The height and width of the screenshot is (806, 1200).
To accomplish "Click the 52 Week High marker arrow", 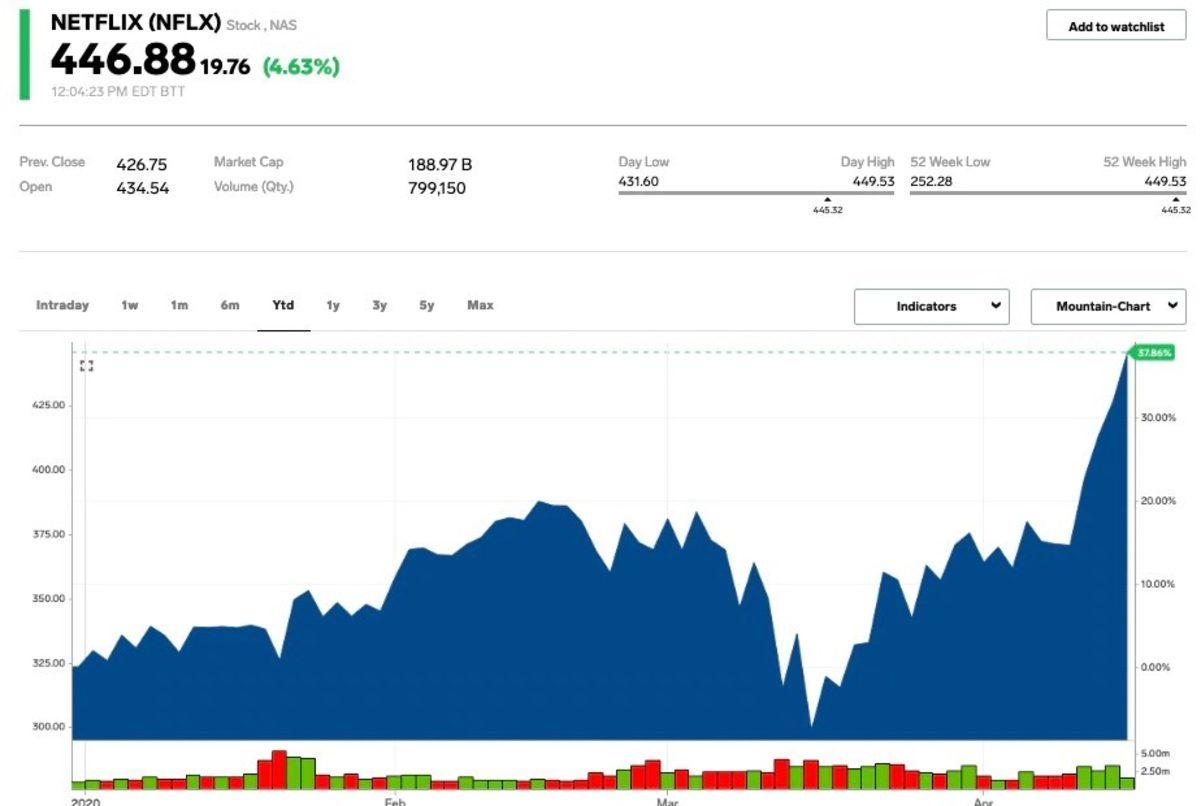I will tap(1175, 199).
